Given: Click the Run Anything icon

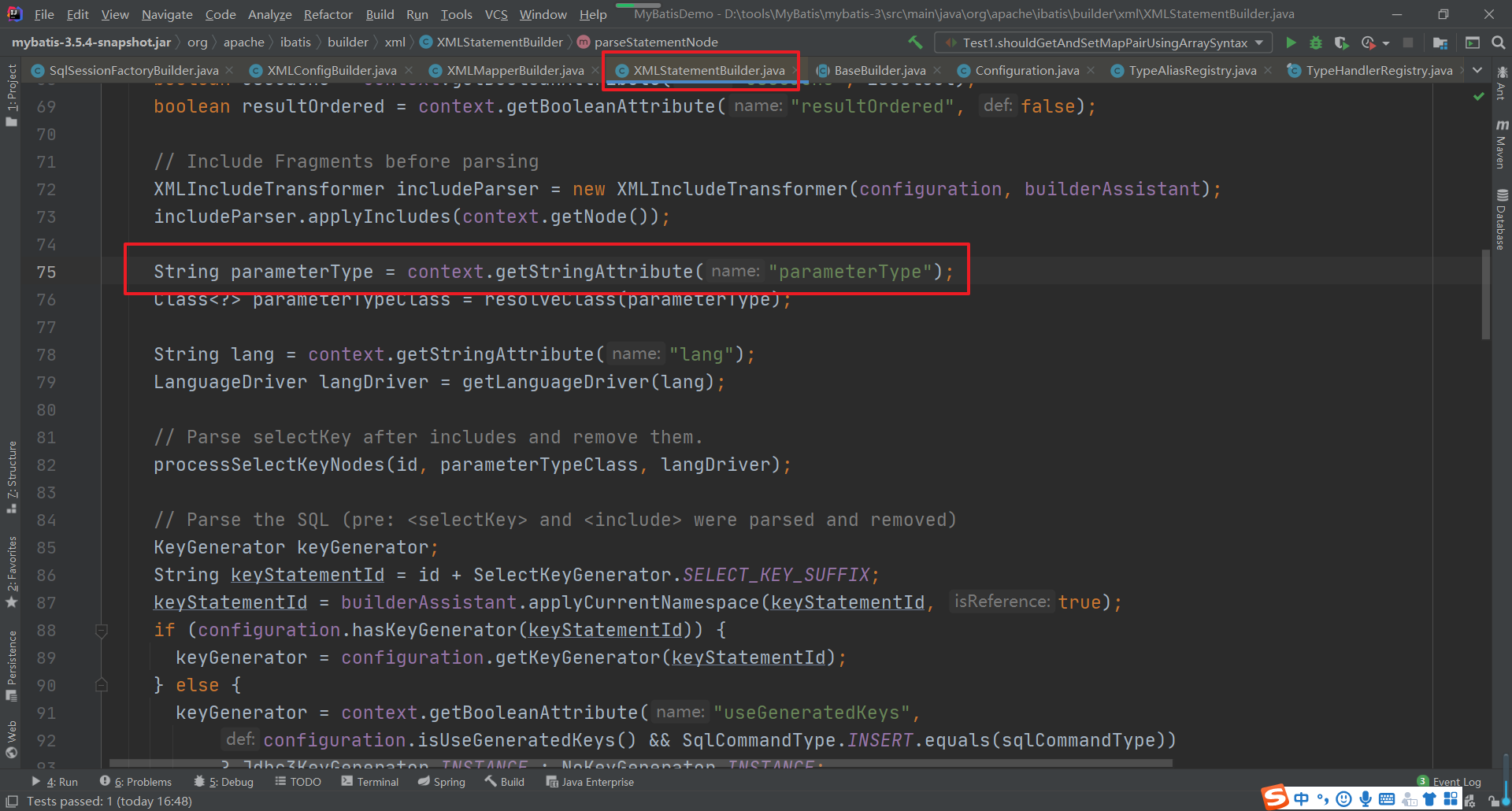Looking at the screenshot, I should (1473, 43).
